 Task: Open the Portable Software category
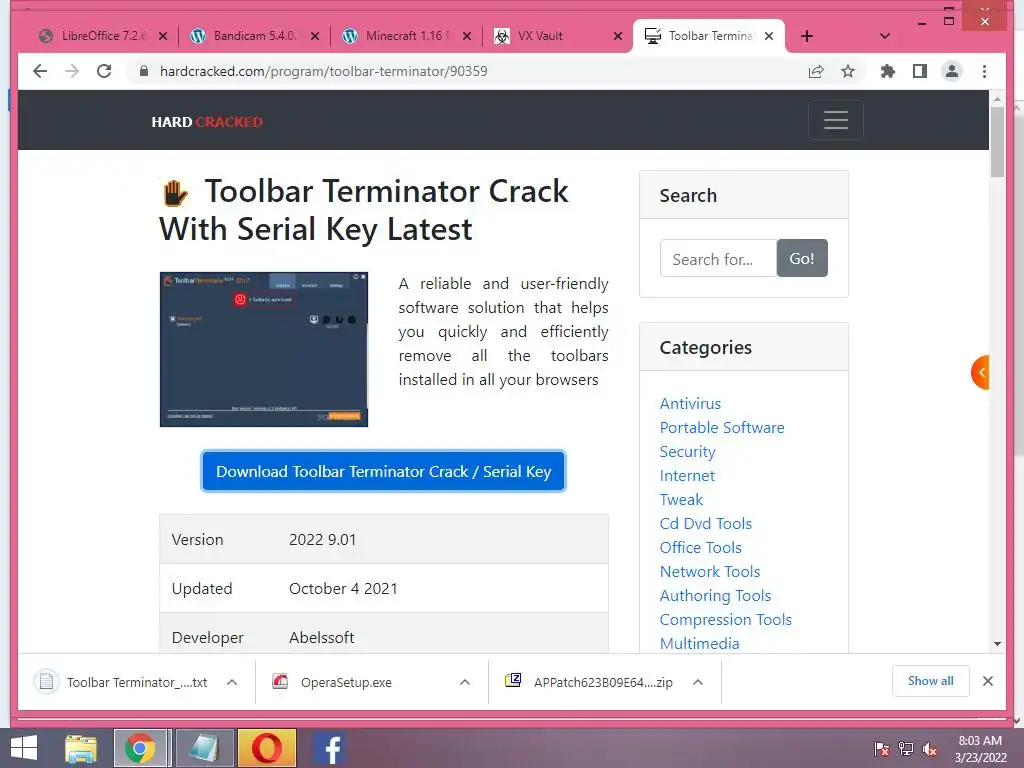(x=722, y=428)
